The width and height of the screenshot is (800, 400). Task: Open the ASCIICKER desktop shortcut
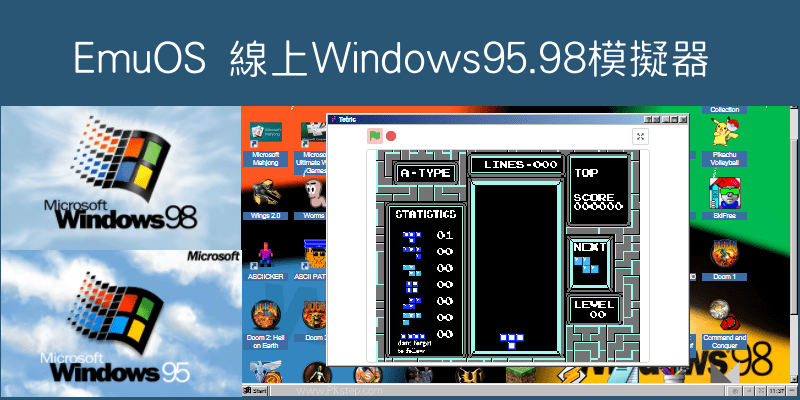tap(265, 261)
